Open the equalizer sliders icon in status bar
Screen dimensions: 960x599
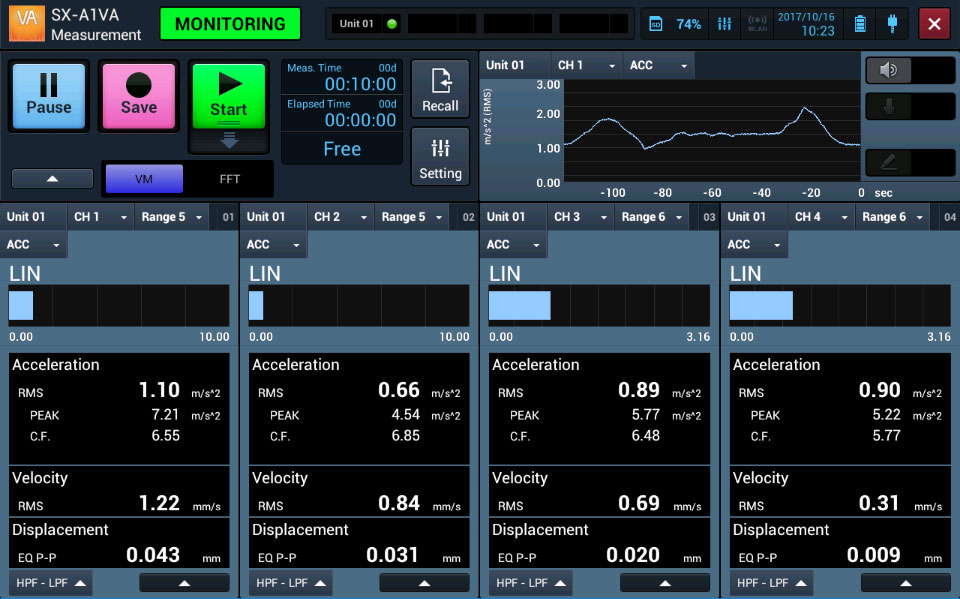pos(723,24)
